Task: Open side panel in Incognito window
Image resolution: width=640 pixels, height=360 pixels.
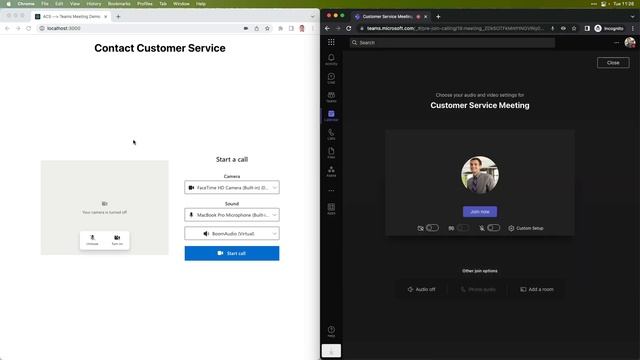Action: click(587, 29)
